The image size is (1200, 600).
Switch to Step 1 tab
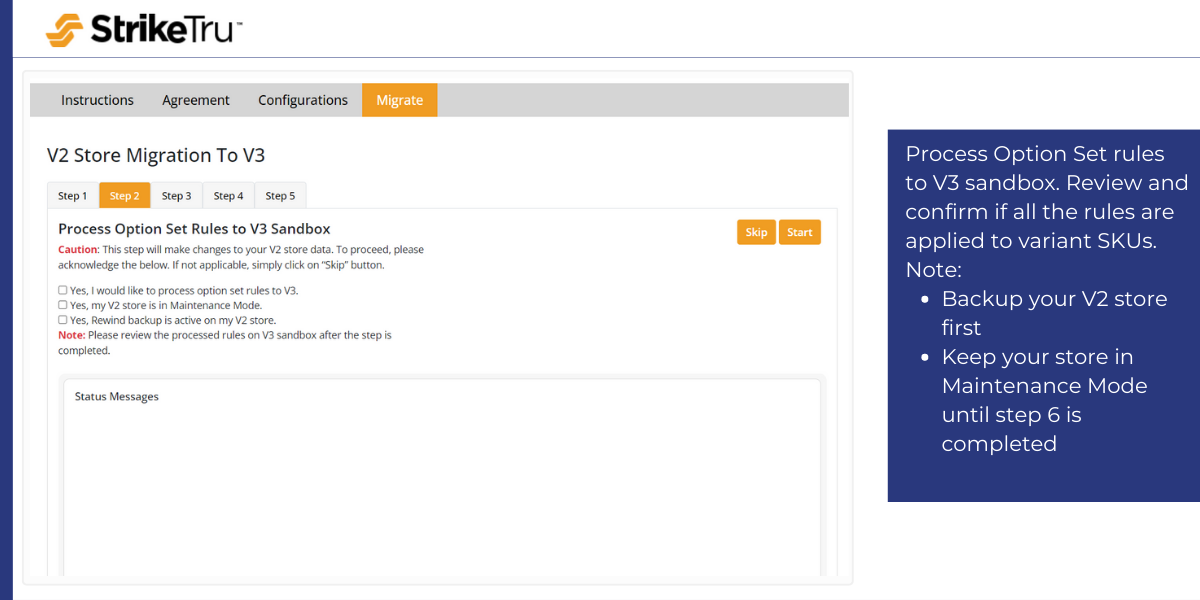point(72,196)
